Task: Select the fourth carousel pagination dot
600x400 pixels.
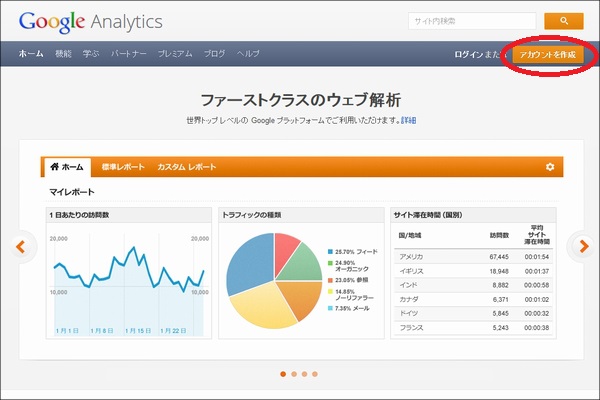Action: pyautogui.click(x=315, y=374)
